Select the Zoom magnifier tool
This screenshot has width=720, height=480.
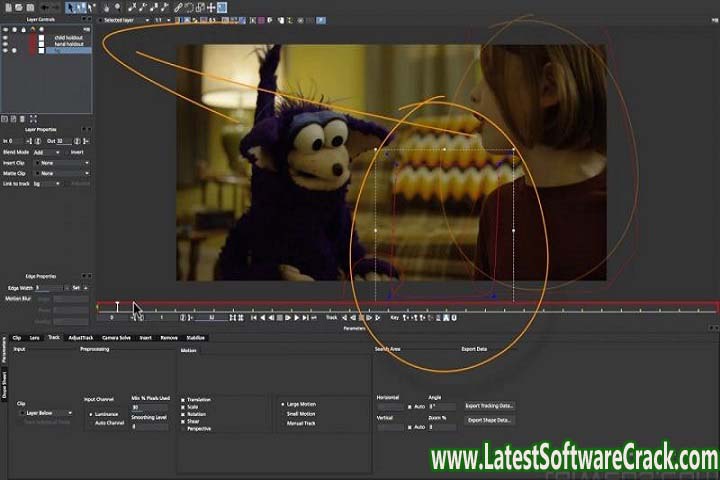tap(118, 7)
